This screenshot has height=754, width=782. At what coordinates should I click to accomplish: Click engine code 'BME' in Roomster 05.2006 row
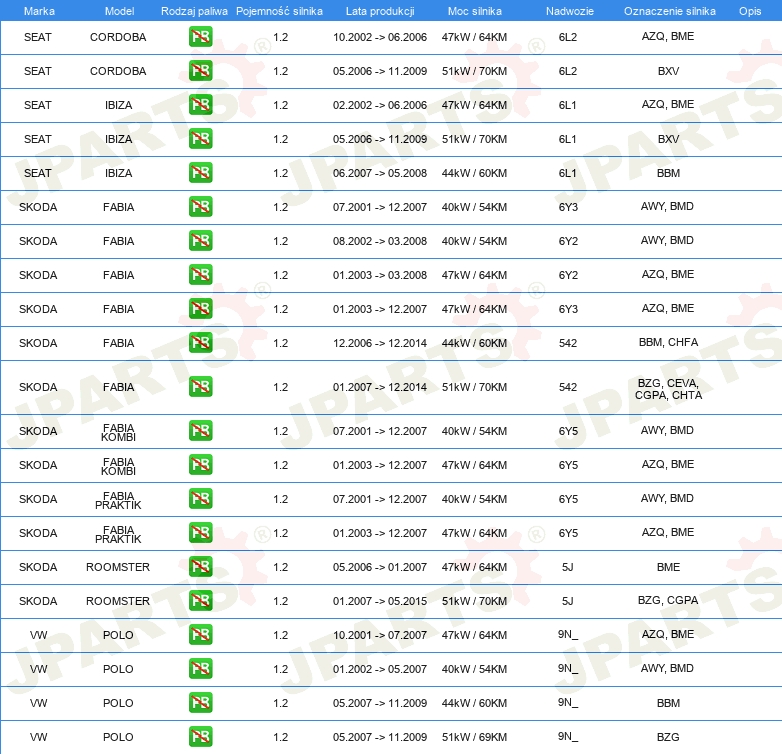click(668, 567)
